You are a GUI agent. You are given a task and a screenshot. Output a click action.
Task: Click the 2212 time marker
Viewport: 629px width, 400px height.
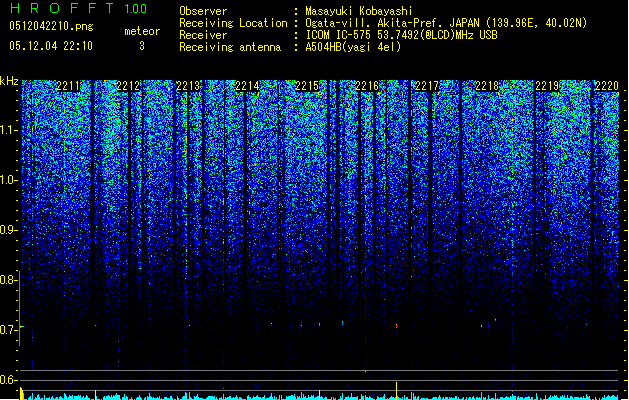128,86
